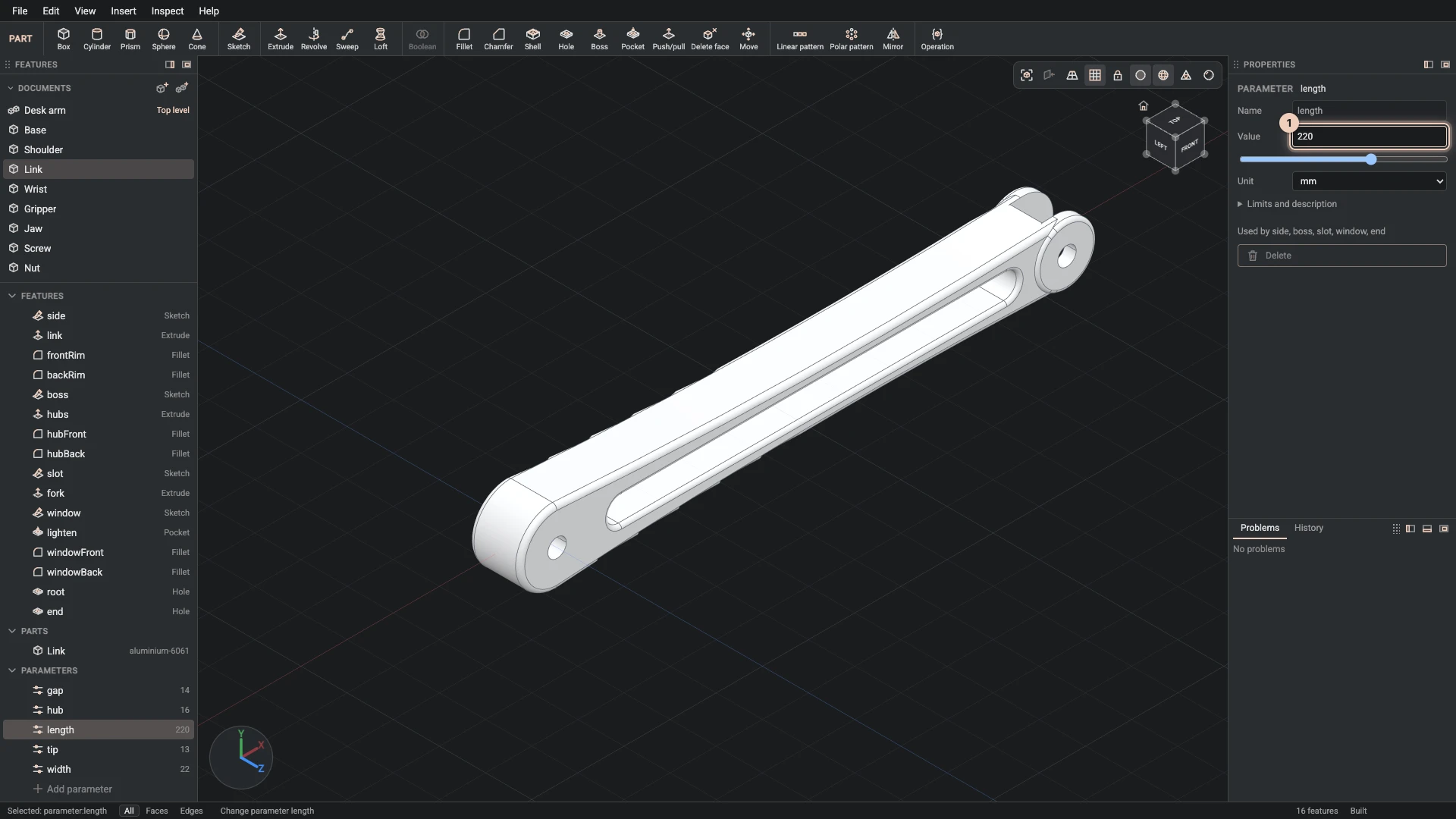
Task: Toggle perspective view in viewport toolbar
Action: click(1072, 75)
